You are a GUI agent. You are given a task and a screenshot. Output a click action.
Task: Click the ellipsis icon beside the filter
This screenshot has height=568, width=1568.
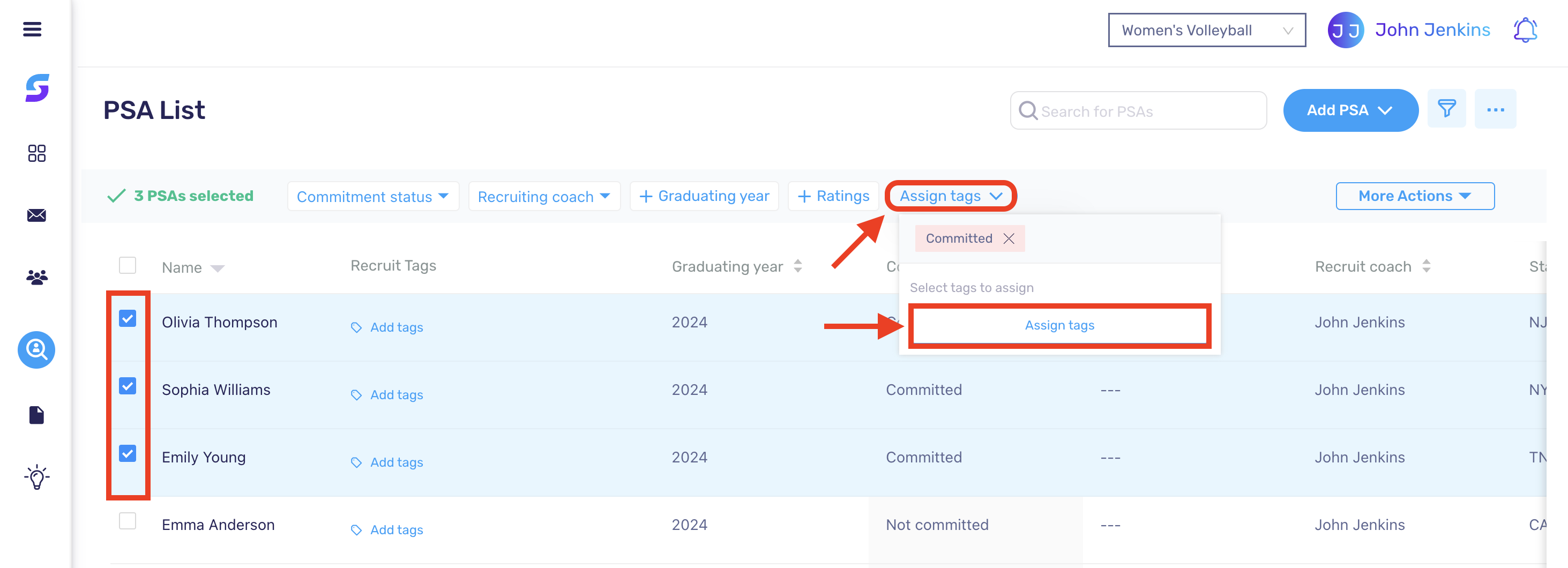(1496, 110)
